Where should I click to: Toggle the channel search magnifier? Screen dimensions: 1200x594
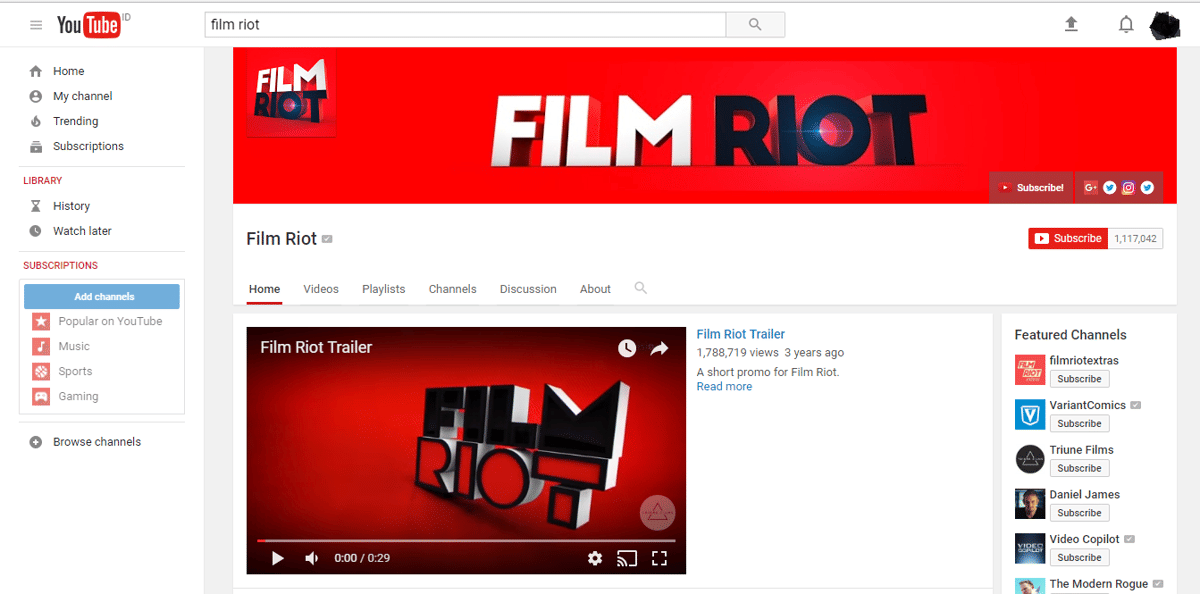click(x=640, y=288)
